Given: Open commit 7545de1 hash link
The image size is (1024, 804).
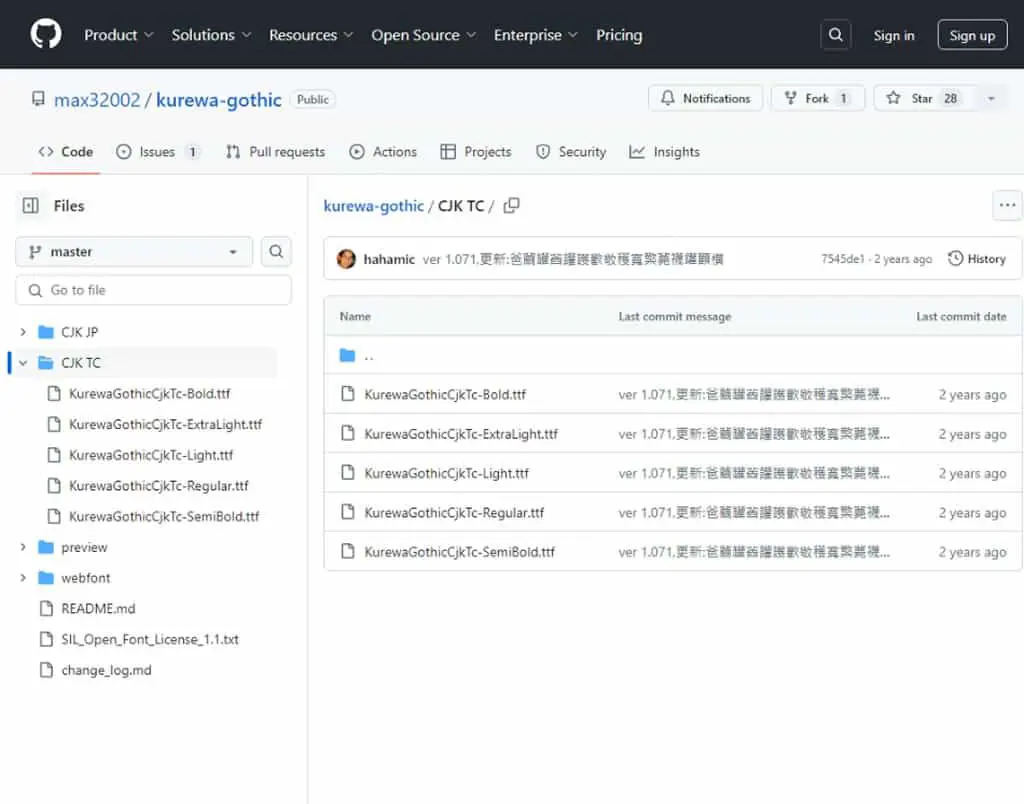Looking at the screenshot, I should tap(842, 259).
